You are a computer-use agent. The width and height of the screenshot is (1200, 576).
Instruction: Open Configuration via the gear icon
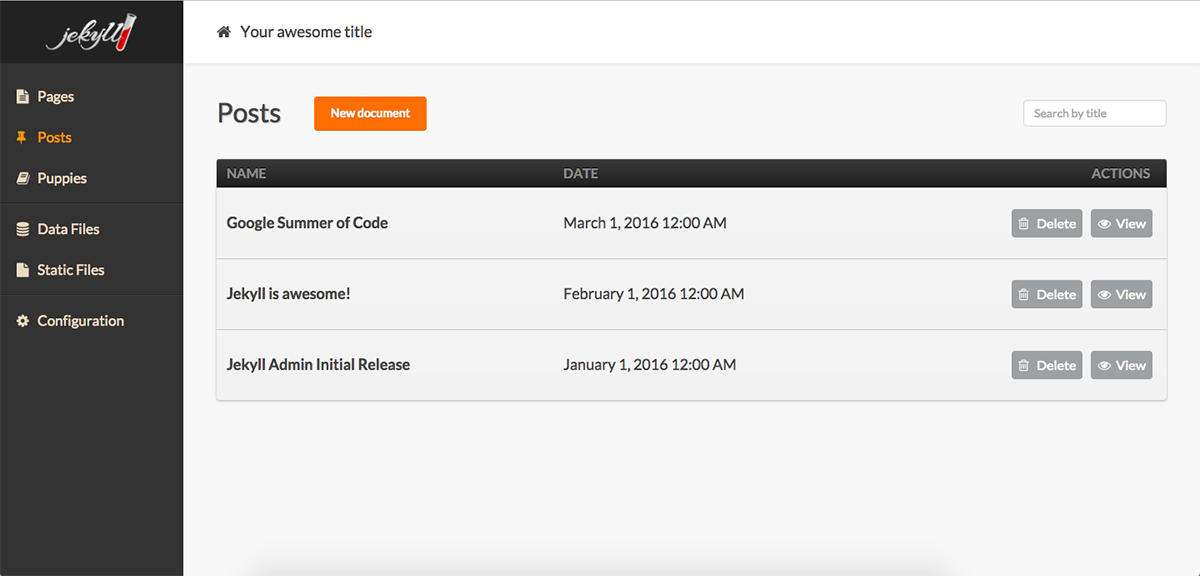[x=21, y=320]
